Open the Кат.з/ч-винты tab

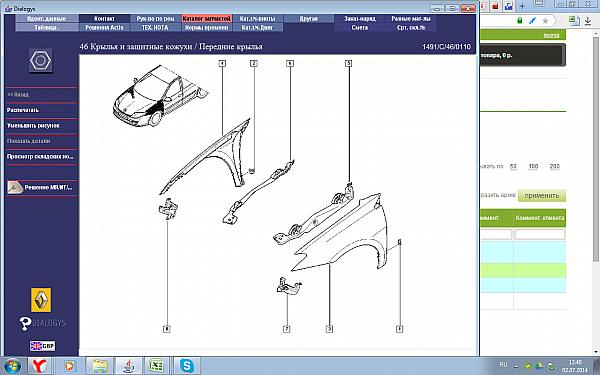coord(258,18)
